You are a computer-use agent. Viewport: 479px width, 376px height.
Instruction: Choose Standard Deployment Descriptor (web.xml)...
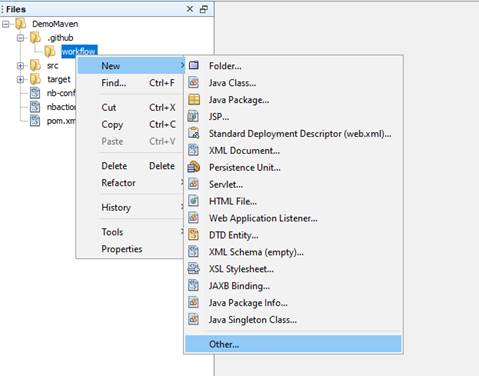coord(293,134)
